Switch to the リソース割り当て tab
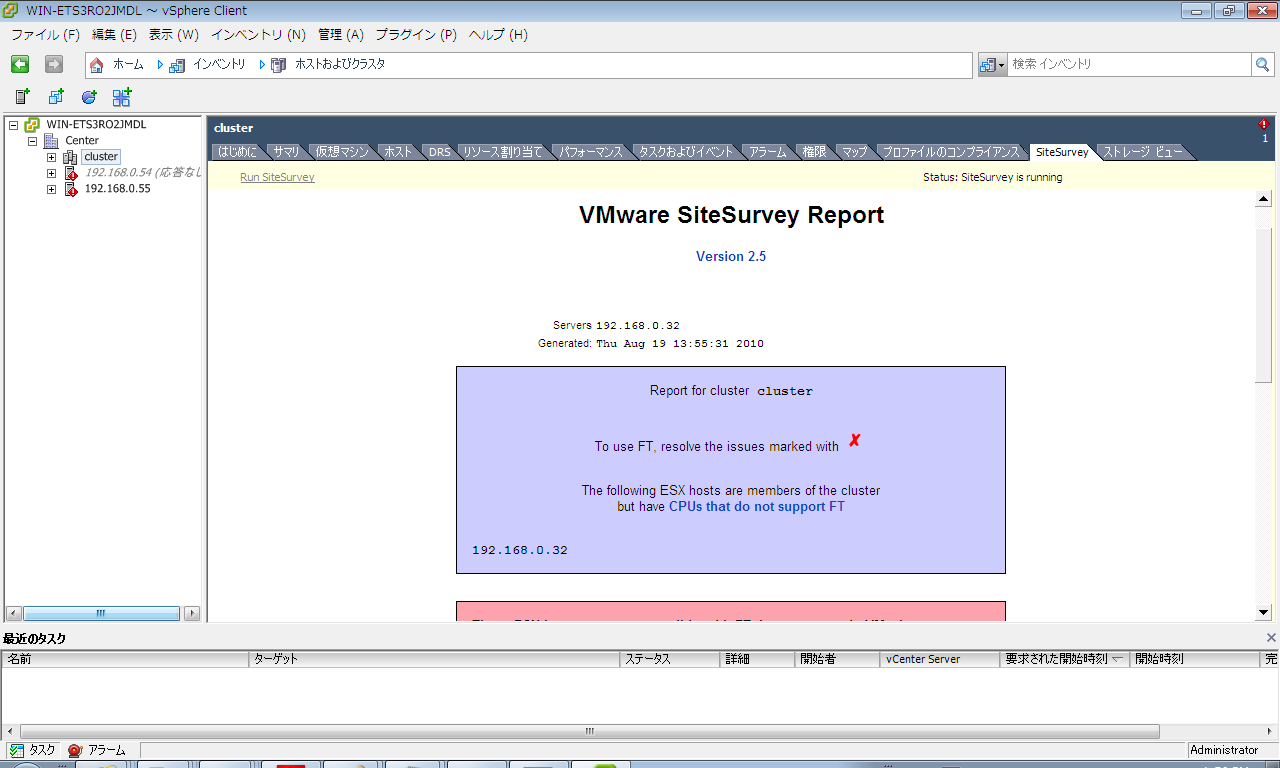 503,152
